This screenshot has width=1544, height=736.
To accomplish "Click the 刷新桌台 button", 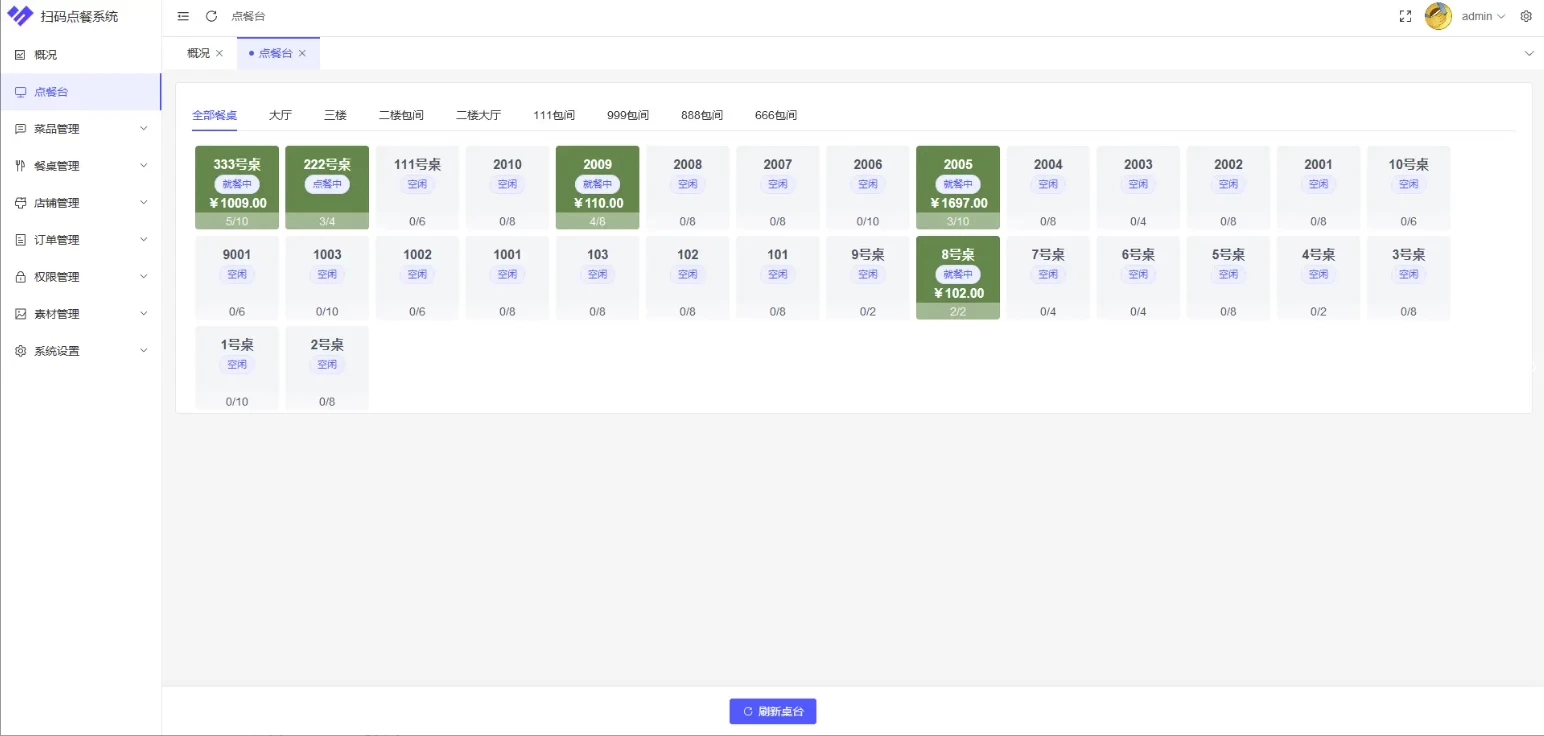I will [772, 711].
